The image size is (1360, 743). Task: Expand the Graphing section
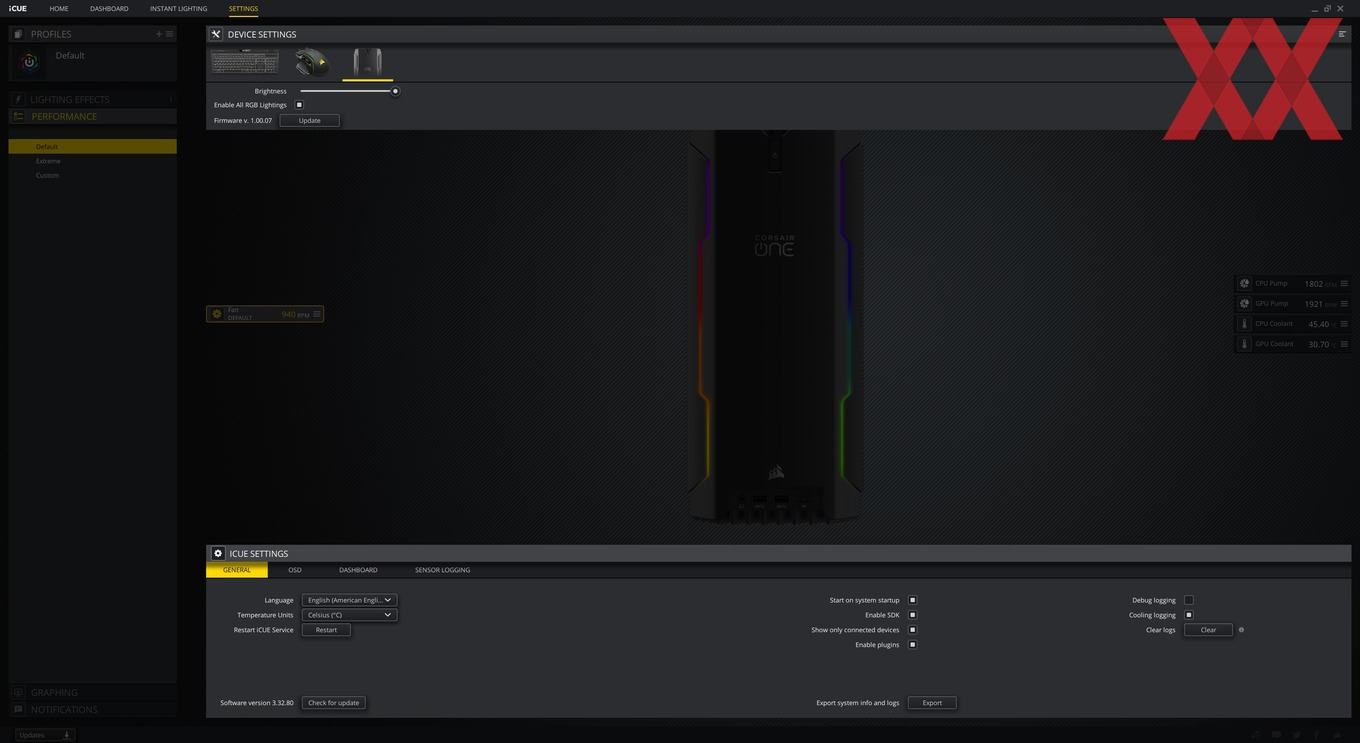point(92,692)
